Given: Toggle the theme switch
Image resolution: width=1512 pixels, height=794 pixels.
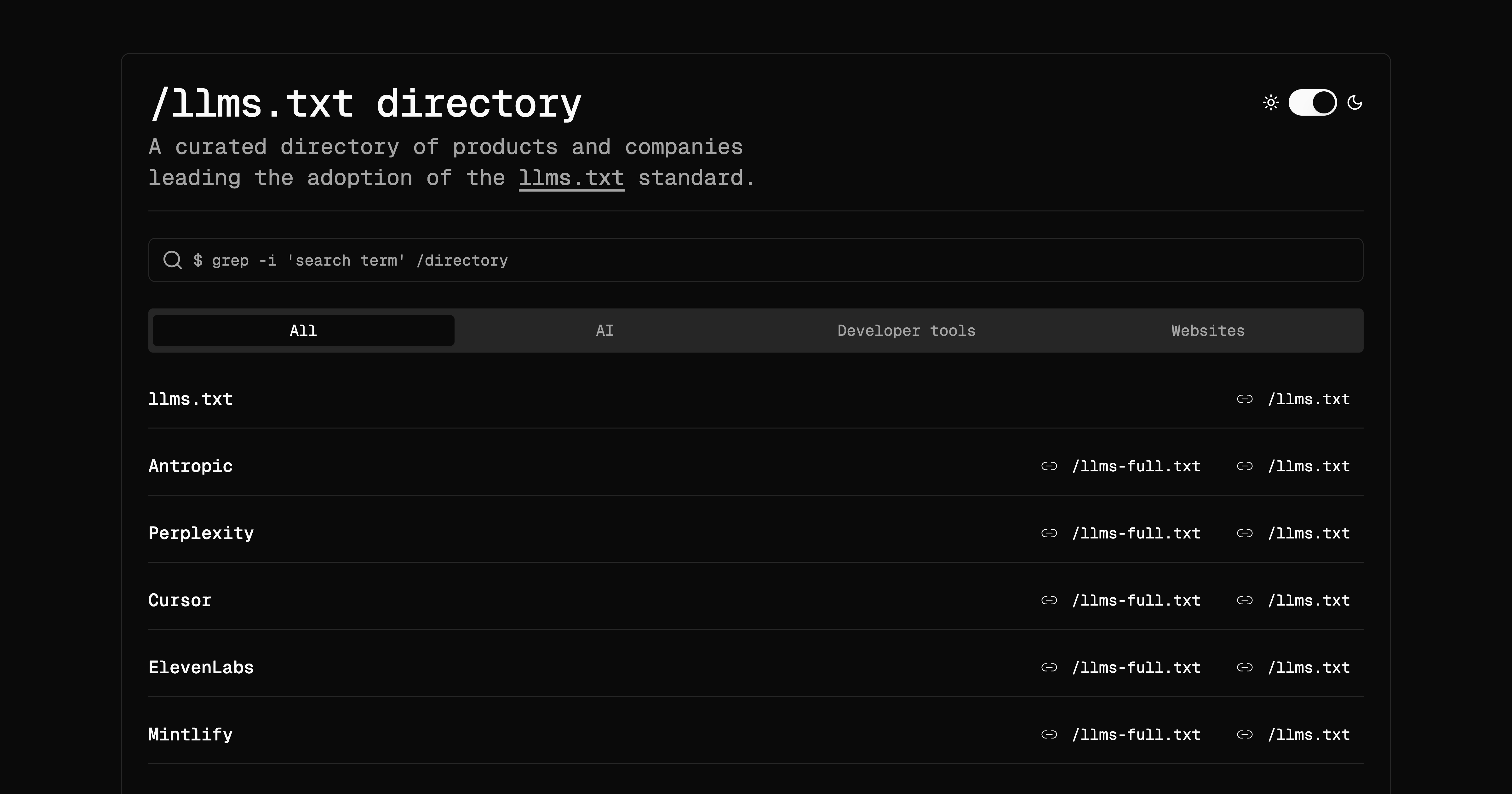Looking at the screenshot, I should point(1312,103).
